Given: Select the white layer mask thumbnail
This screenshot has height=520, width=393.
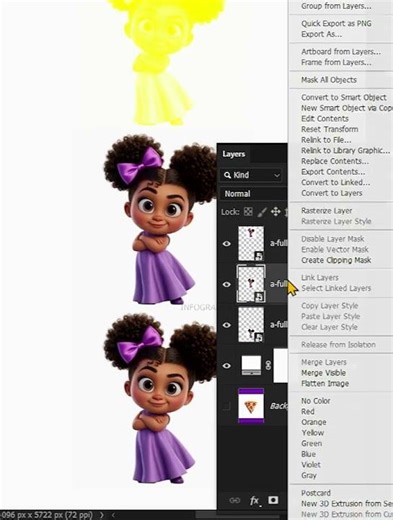Looking at the screenshot, I should (x=280, y=366).
